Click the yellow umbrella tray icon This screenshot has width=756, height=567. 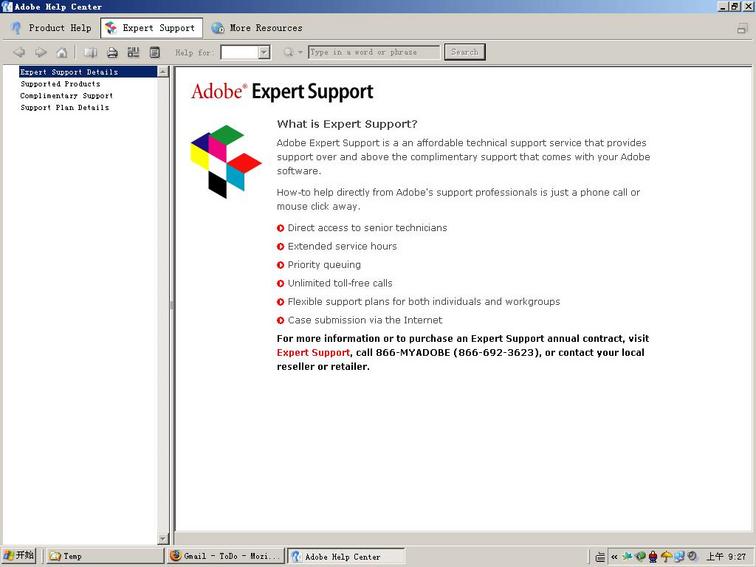click(x=666, y=556)
